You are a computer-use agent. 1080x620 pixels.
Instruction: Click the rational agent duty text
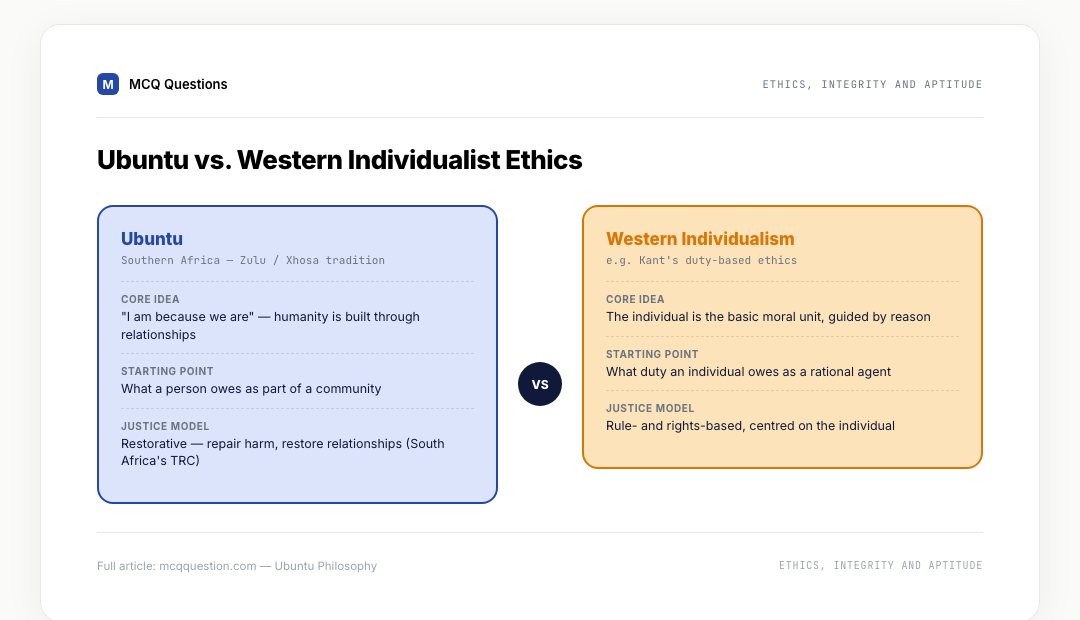(749, 372)
